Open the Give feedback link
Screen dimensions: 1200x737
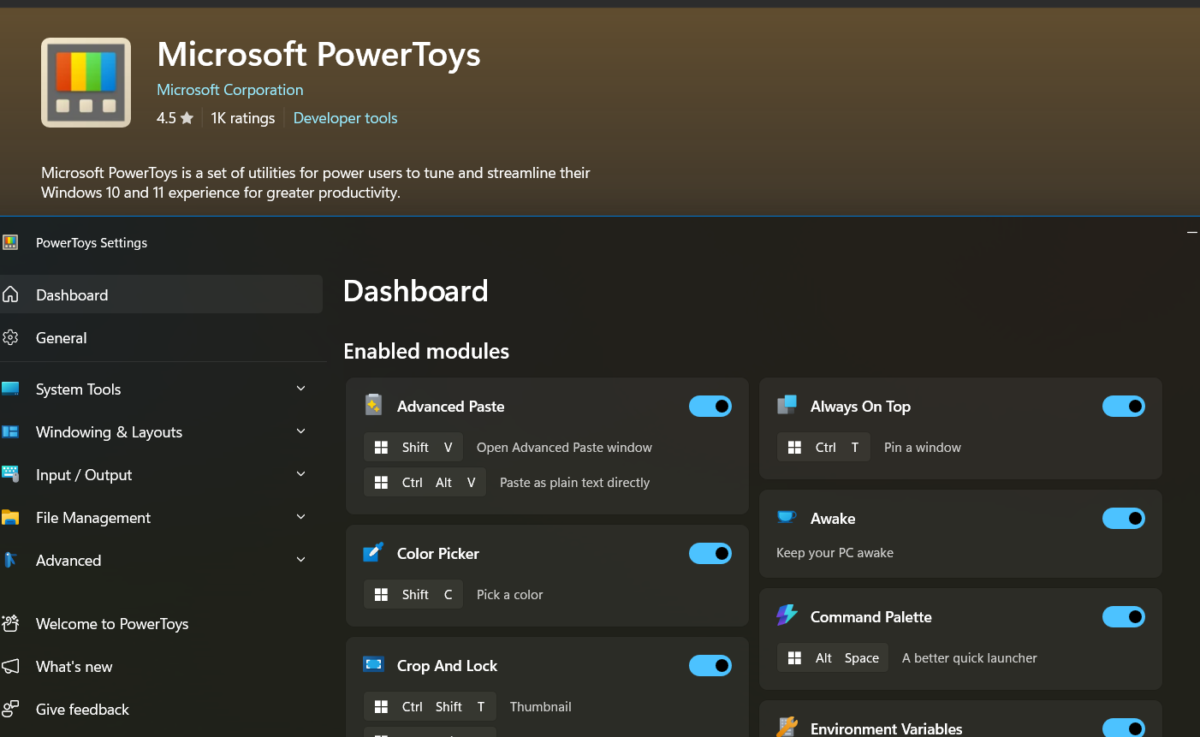click(x=161, y=709)
